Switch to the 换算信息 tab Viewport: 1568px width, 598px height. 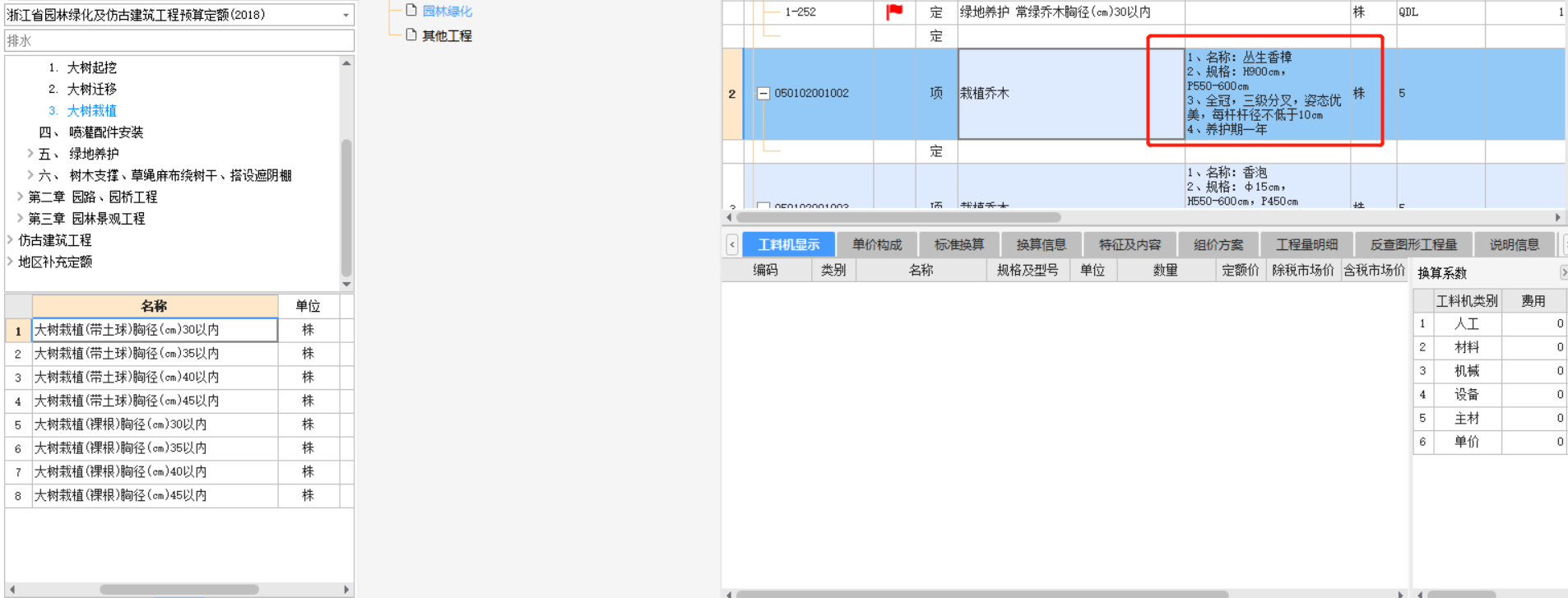[1041, 244]
